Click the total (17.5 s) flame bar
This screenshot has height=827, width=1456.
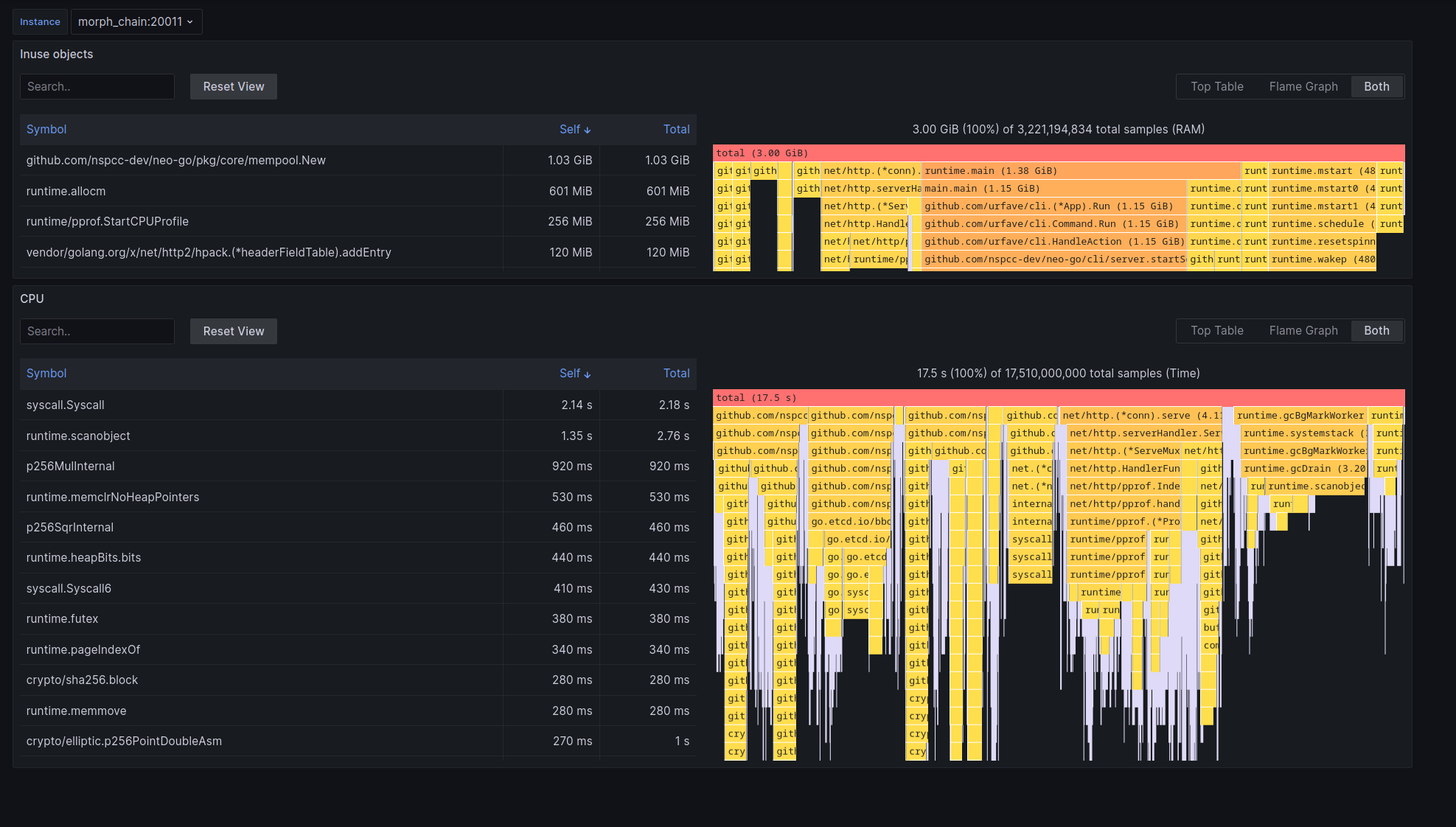[1059, 398]
